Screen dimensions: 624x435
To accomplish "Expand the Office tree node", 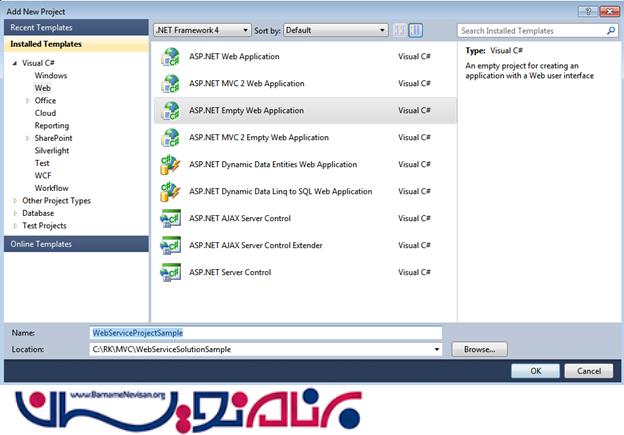I will coord(27,101).
